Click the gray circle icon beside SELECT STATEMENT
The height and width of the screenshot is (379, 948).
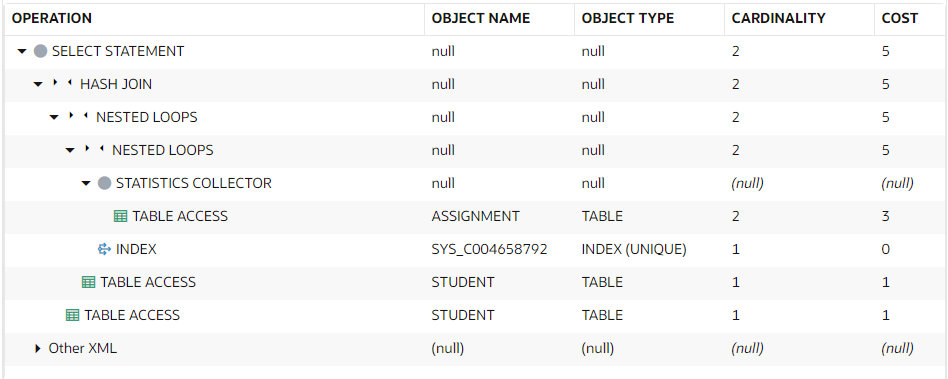(x=41, y=51)
